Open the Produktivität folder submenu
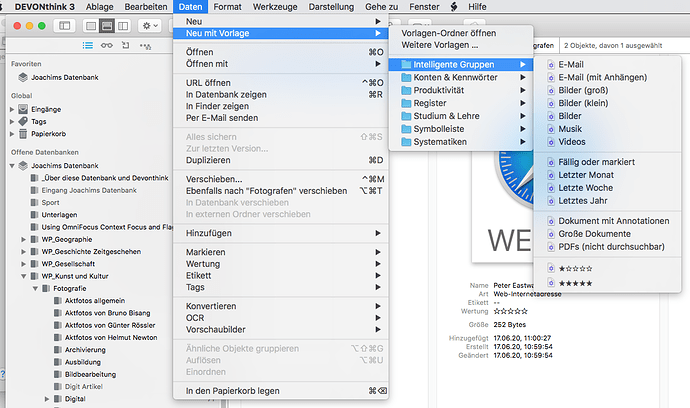 461,90
